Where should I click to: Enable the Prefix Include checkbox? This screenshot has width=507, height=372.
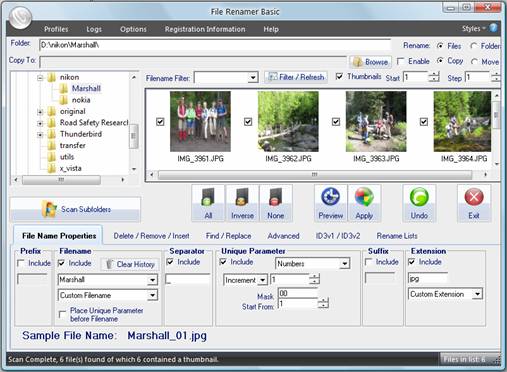[21, 263]
